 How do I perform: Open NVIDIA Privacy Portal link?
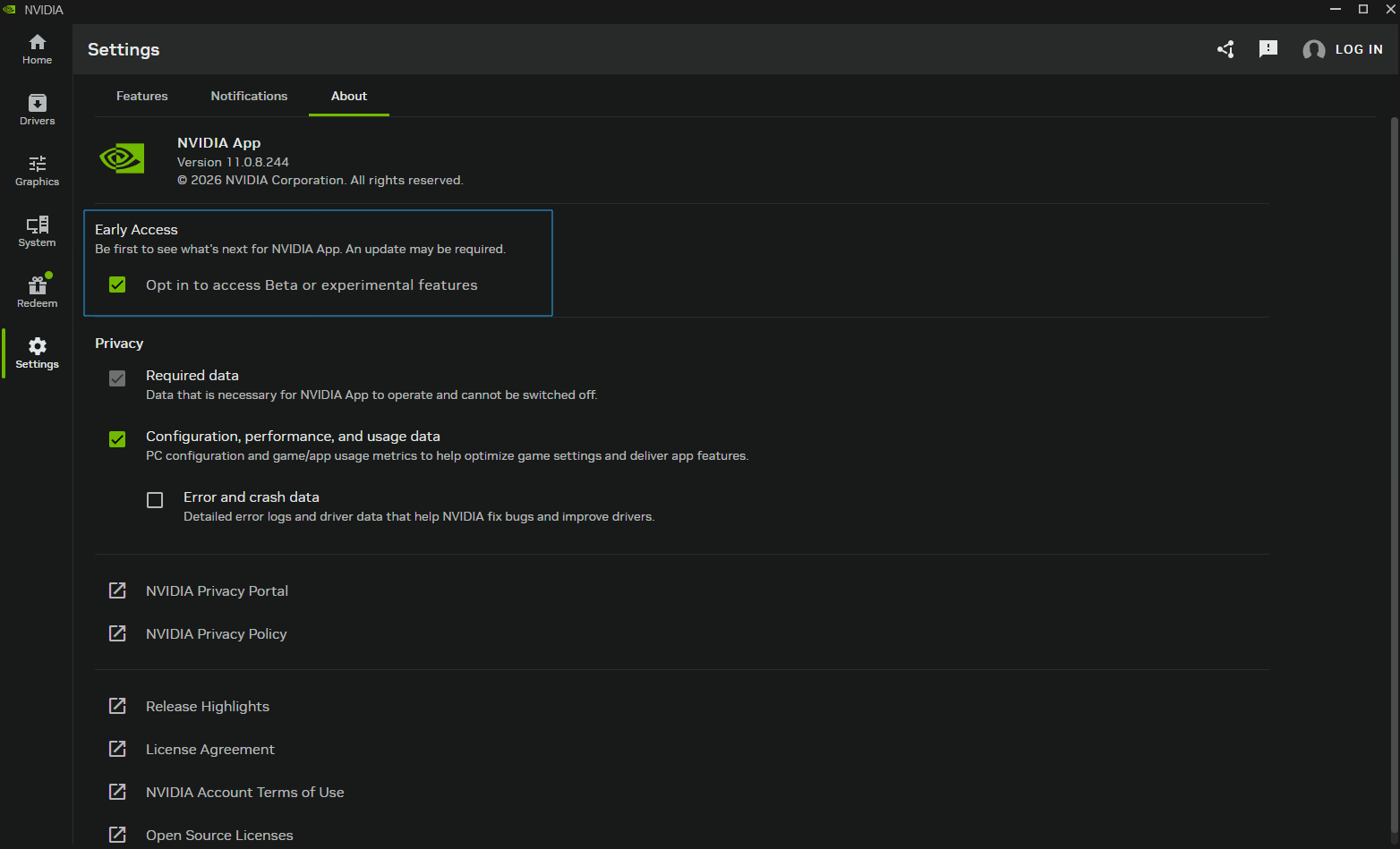click(x=217, y=590)
